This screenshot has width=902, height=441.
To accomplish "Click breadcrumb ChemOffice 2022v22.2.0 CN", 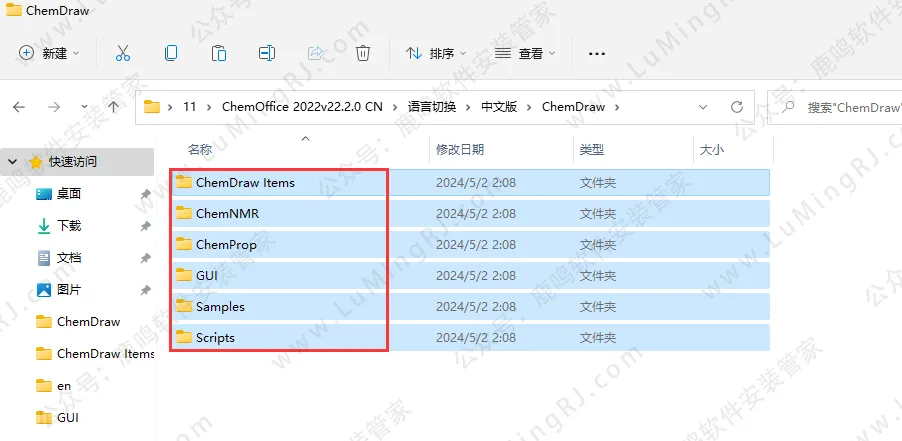I will 303,107.
